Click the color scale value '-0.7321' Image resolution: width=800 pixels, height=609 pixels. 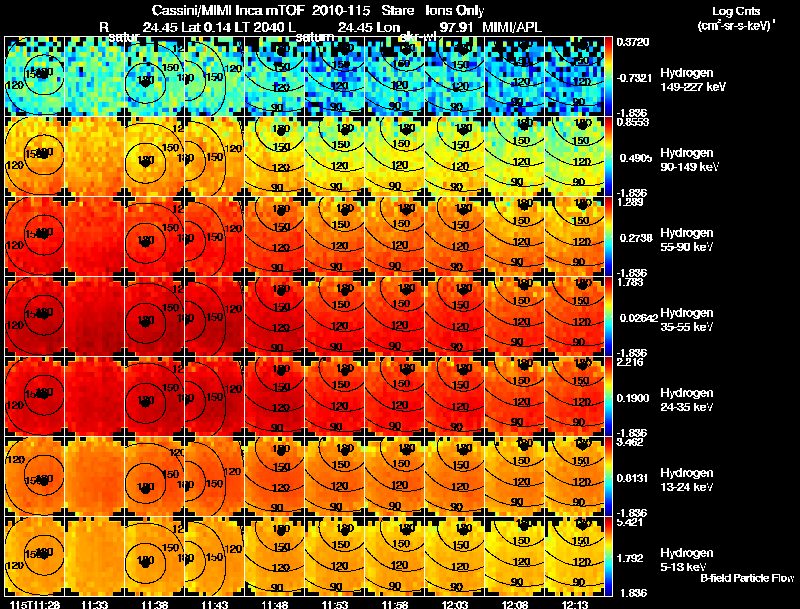coord(634,78)
